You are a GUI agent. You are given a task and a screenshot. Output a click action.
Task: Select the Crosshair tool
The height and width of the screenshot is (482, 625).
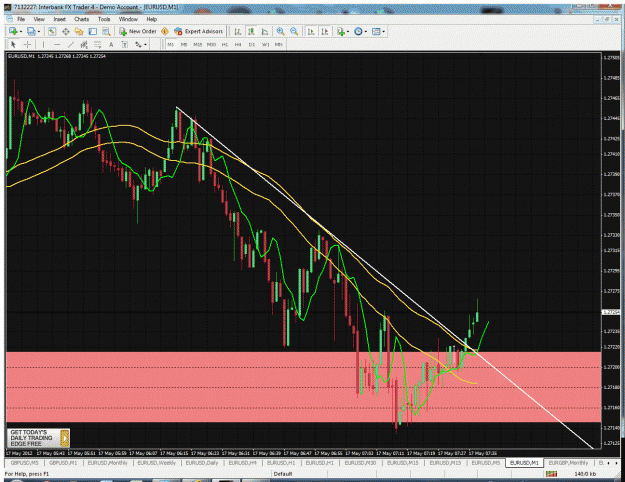point(27,45)
